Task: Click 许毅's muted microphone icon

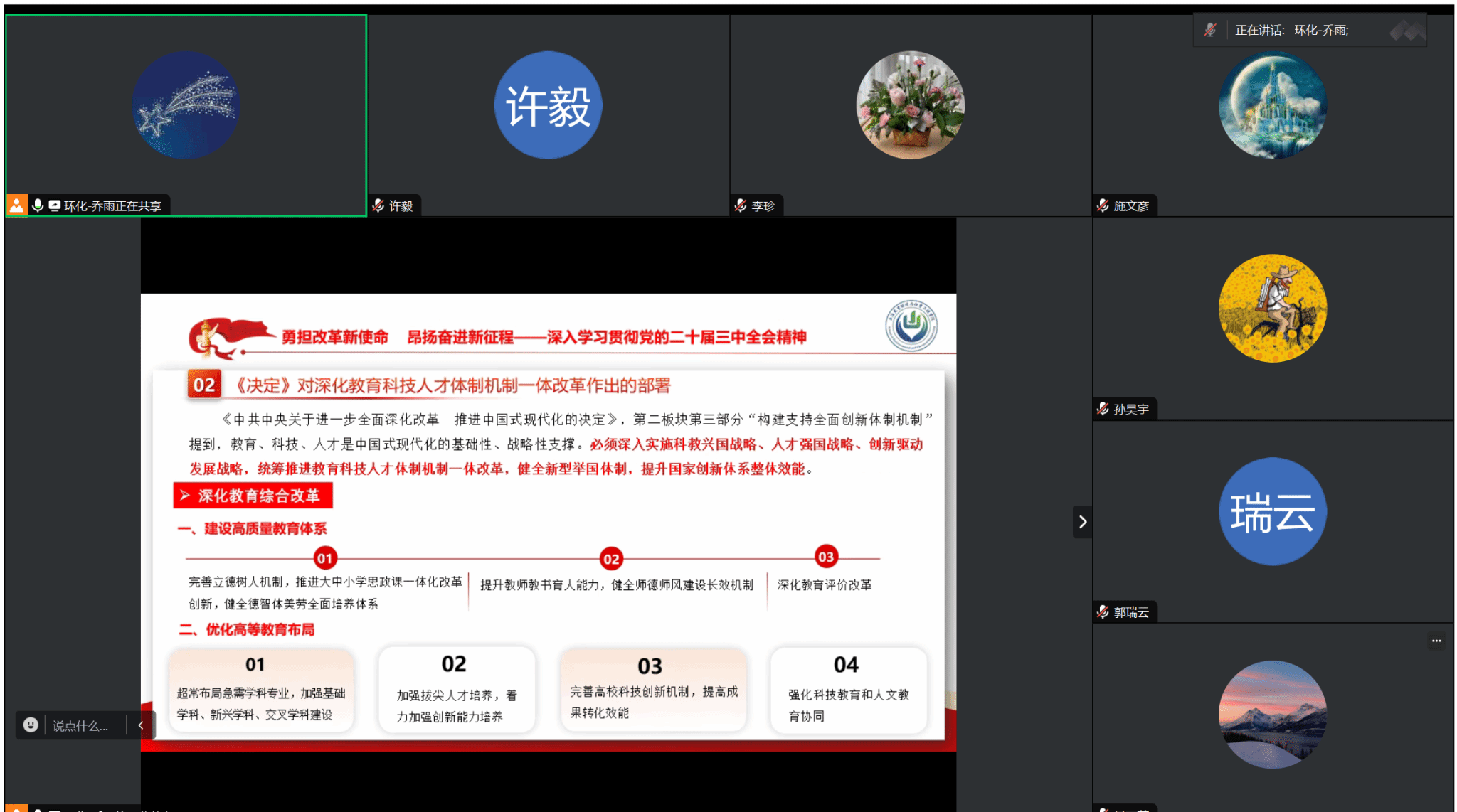Action: coord(378,205)
